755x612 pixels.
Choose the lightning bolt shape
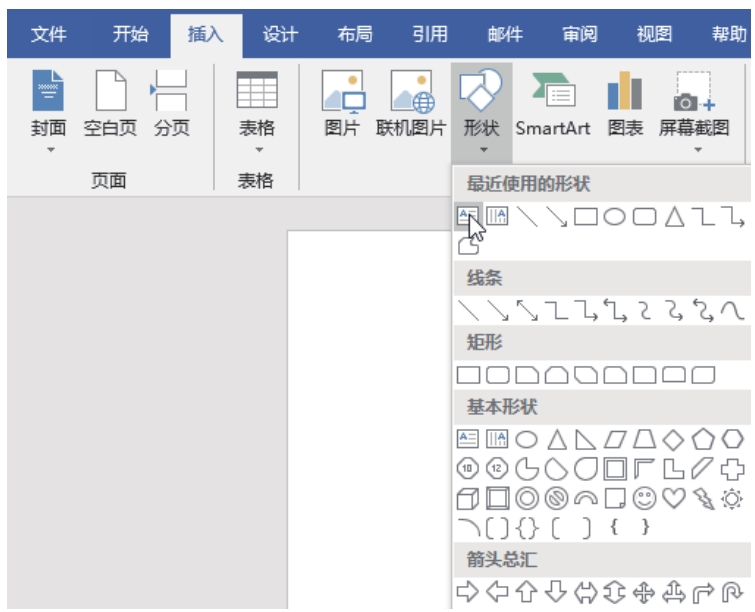(703, 498)
